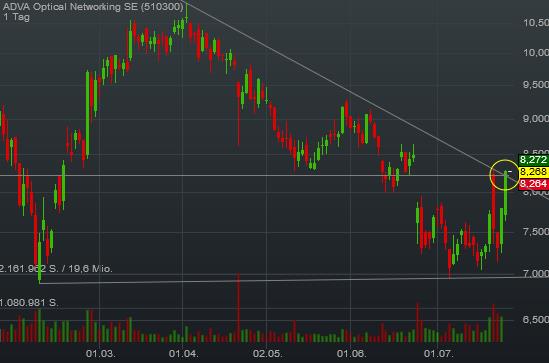Click the tall red volume spike bar
The image size is (549, 363).
[x=238, y=307]
